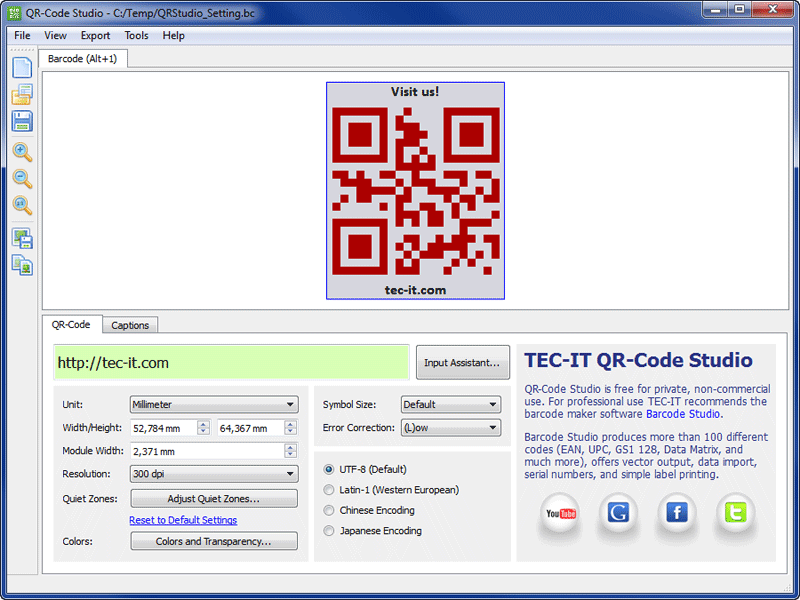Zoom out with the minus magnifier icon
800x600 pixels.
(22, 179)
